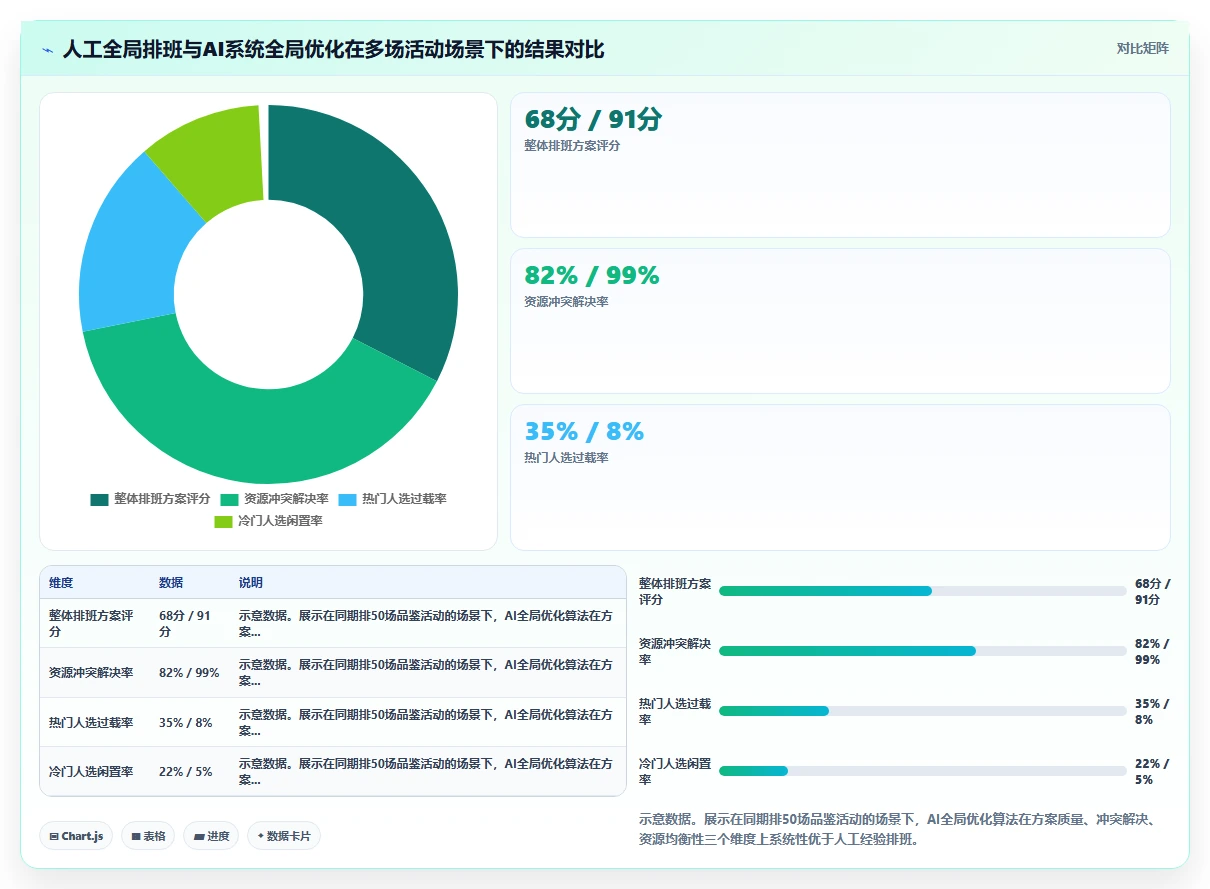
Task: Click the lightning icon beside the title
Action: tap(48, 50)
